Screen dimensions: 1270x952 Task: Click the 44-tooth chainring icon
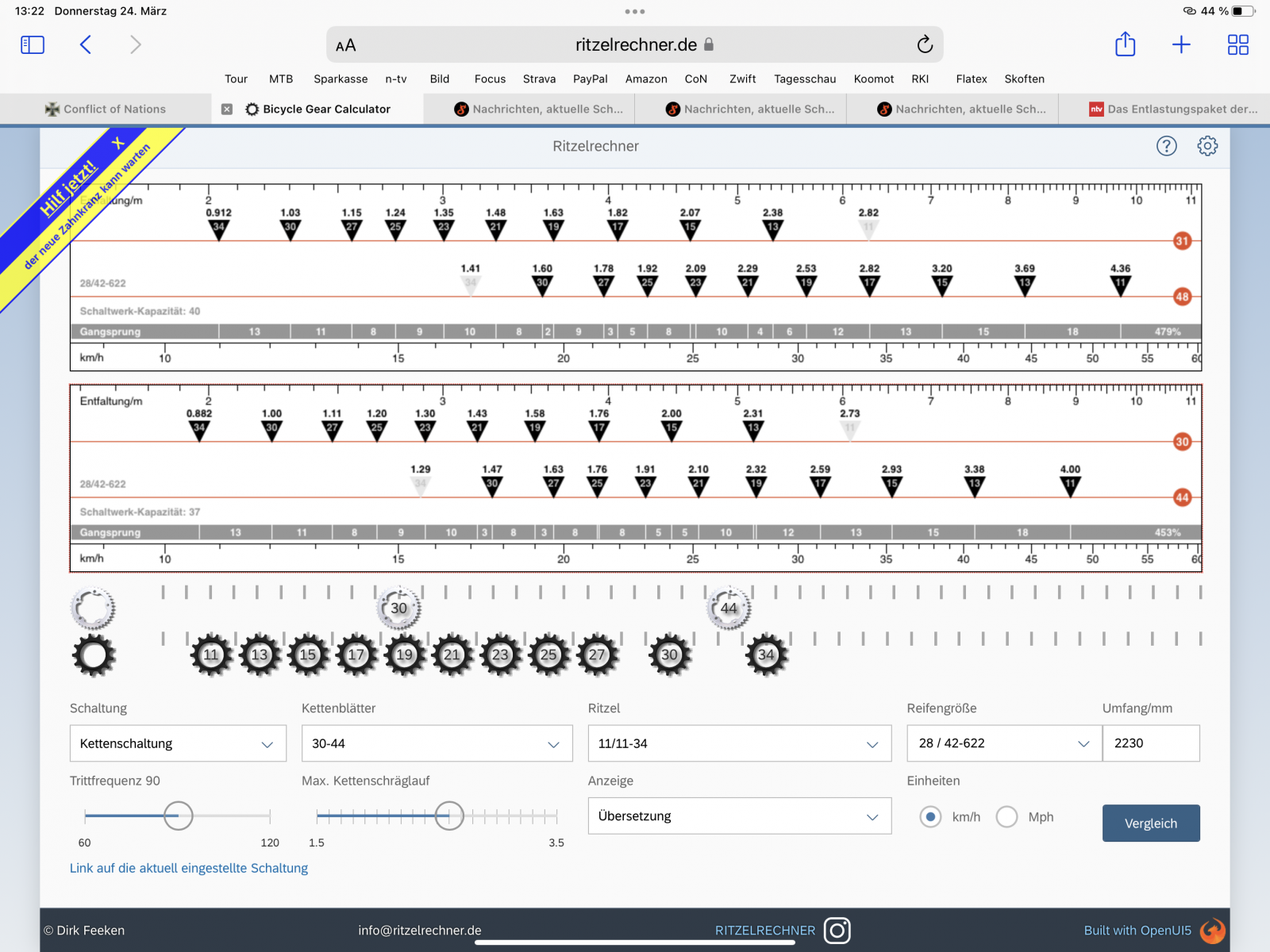point(729,608)
